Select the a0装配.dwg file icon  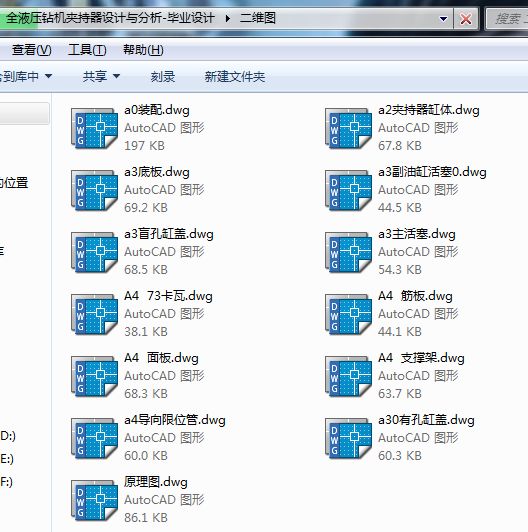click(x=94, y=129)
